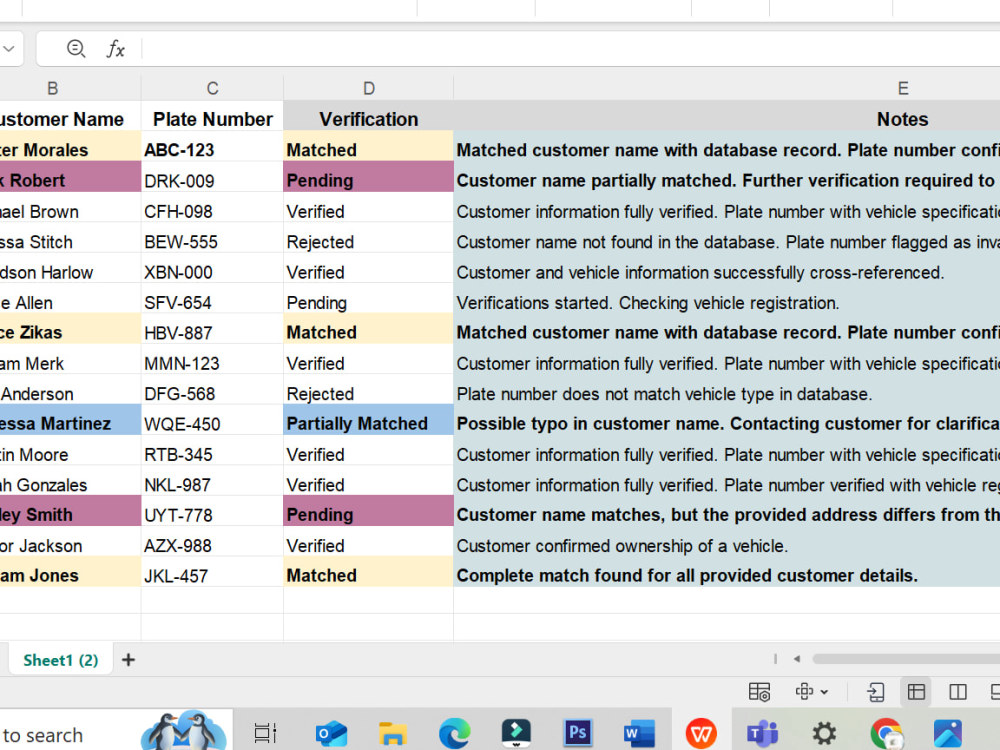Launch Outlook from the taskbar
The image size is (1000, 750).
pyautogui.click(x=331, y=733)
